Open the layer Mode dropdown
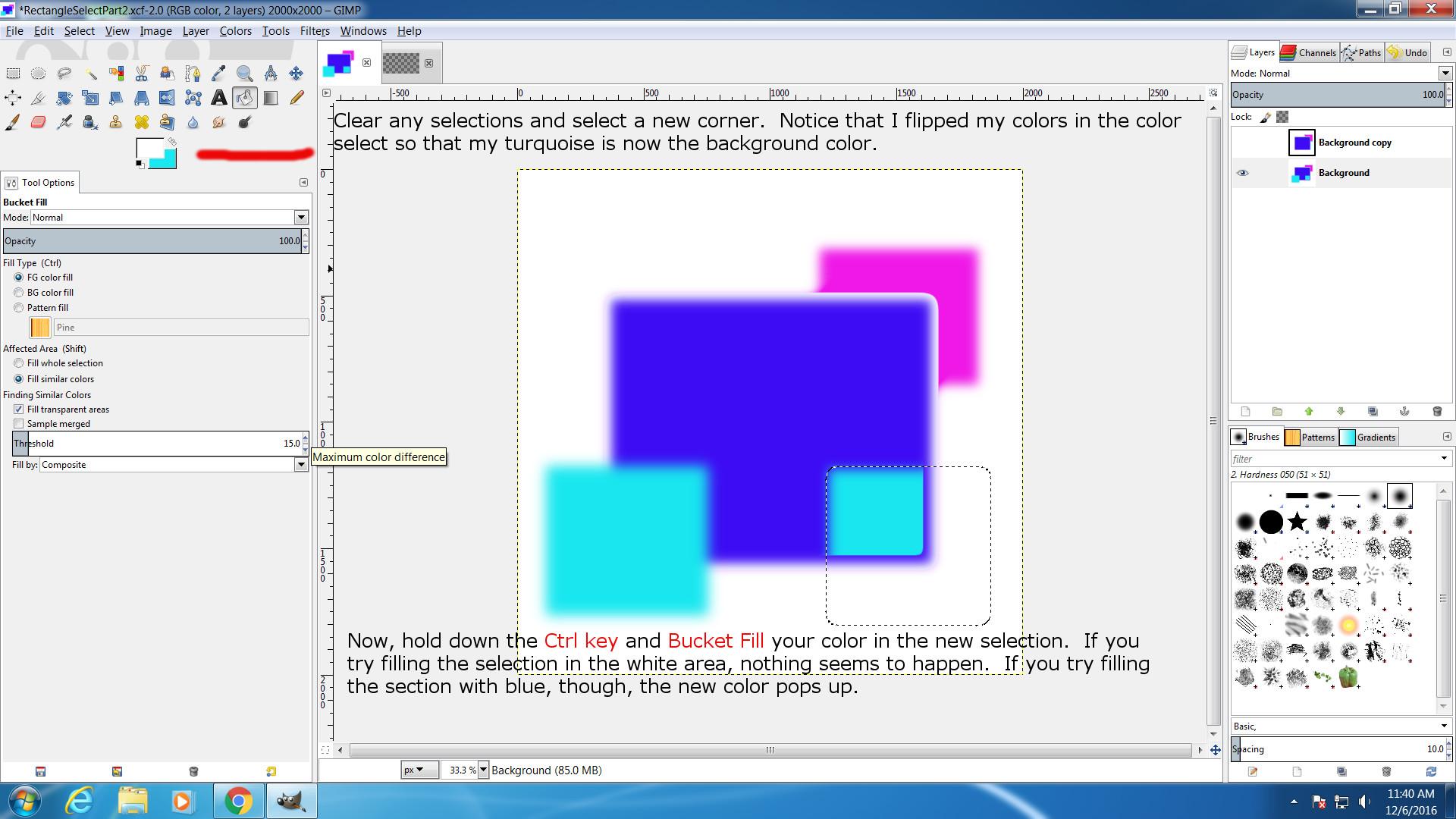 (x=1445, y=74)
